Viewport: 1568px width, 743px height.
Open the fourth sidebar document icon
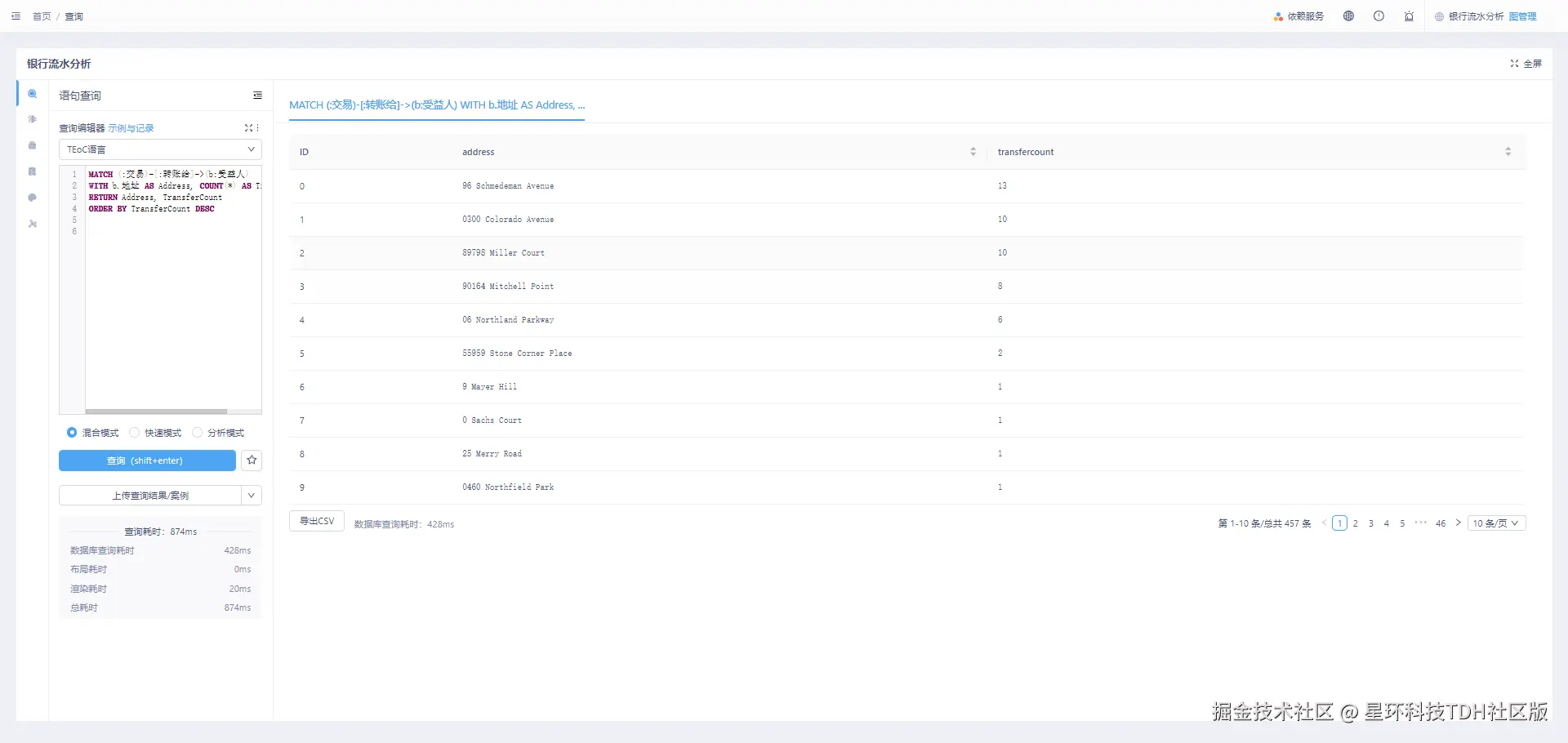tap(33, 171)
